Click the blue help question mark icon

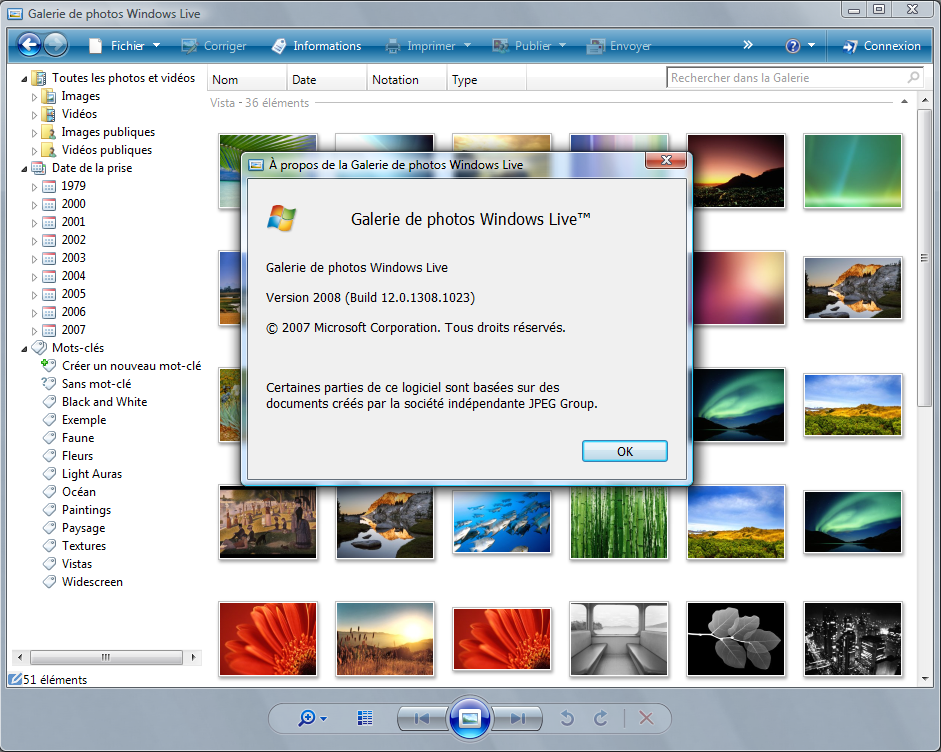(793, 46)
